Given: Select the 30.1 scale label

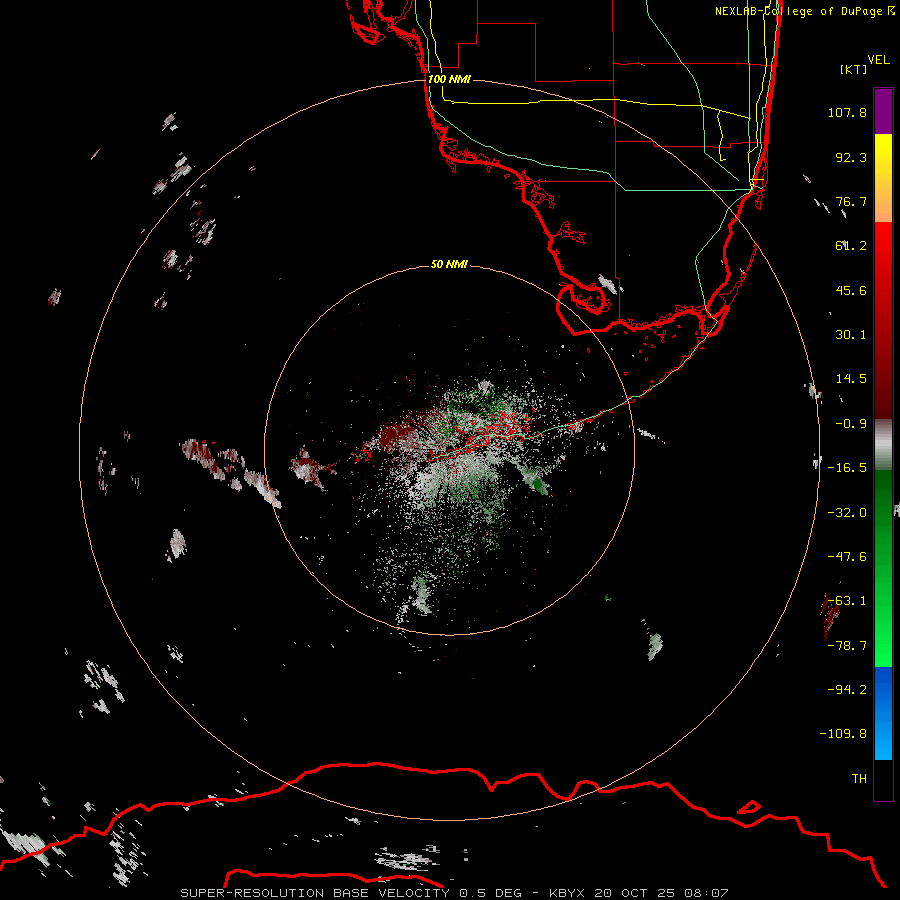Looking at the screenshot, I should [x=851, y=335].
